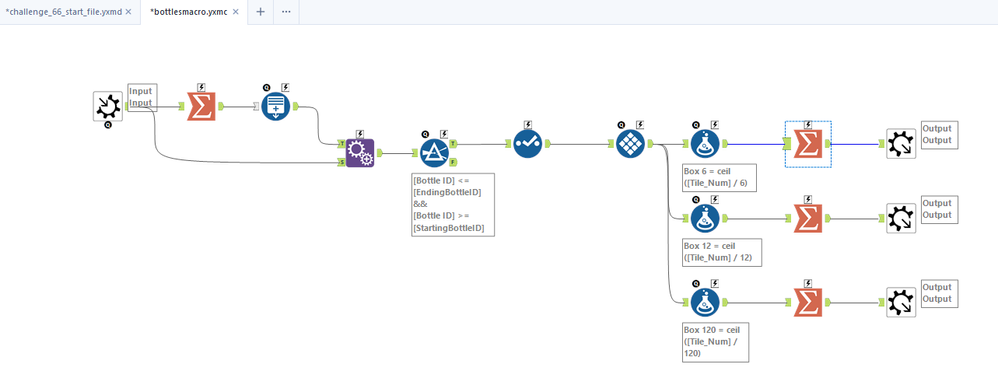Image resolution: width=998 pixels, height=378 pixels.
Task: Select the Macro Input tool icon
Action: (108, 106)
